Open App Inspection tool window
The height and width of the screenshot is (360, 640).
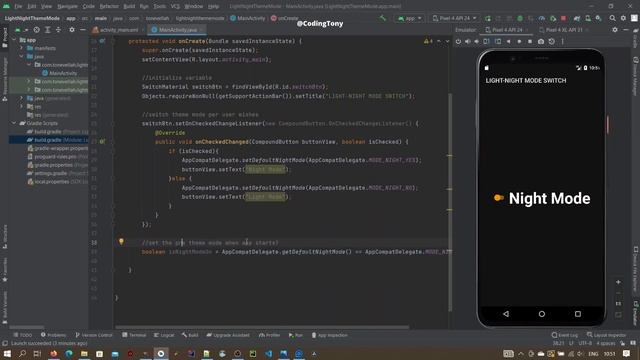click(329, 335)
